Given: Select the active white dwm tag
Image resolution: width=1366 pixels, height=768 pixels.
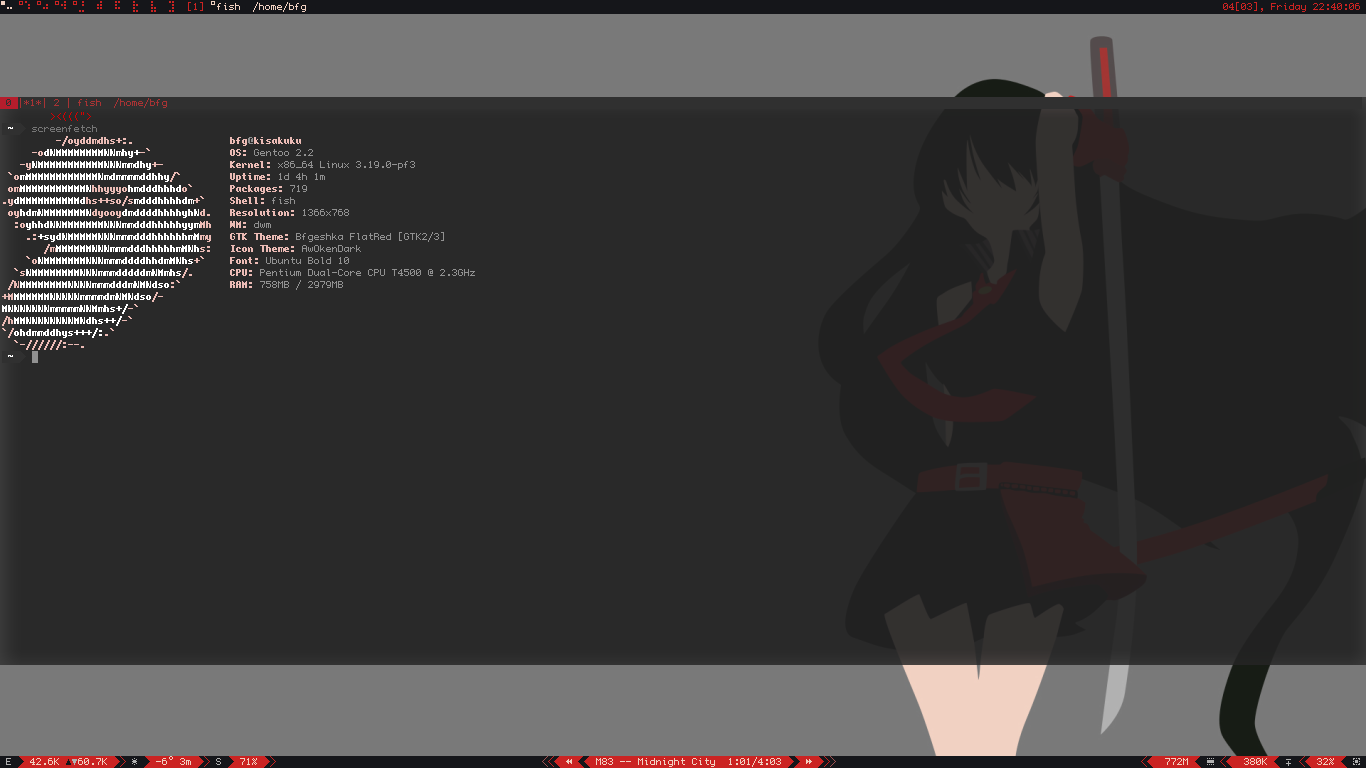Looking at the screenshot, I should pyautogui.click(x=7, y=6).
